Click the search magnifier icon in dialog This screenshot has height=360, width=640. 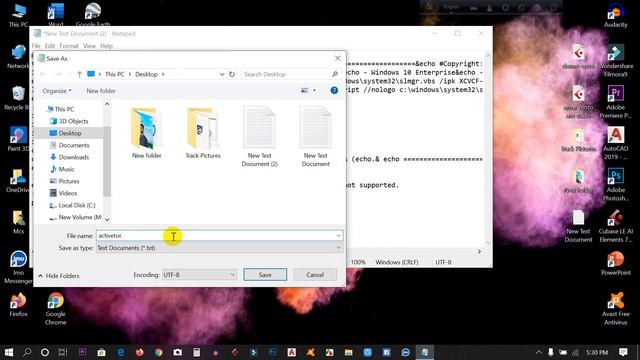(x=335, y=74)
